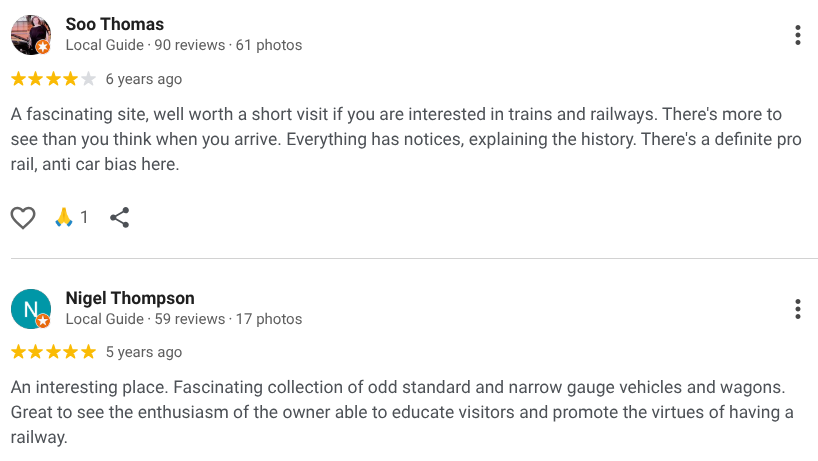Click the Local Guide badge on Soo Thomas's avatar
This screenshot has width=818, height=461.
(43, 47)
